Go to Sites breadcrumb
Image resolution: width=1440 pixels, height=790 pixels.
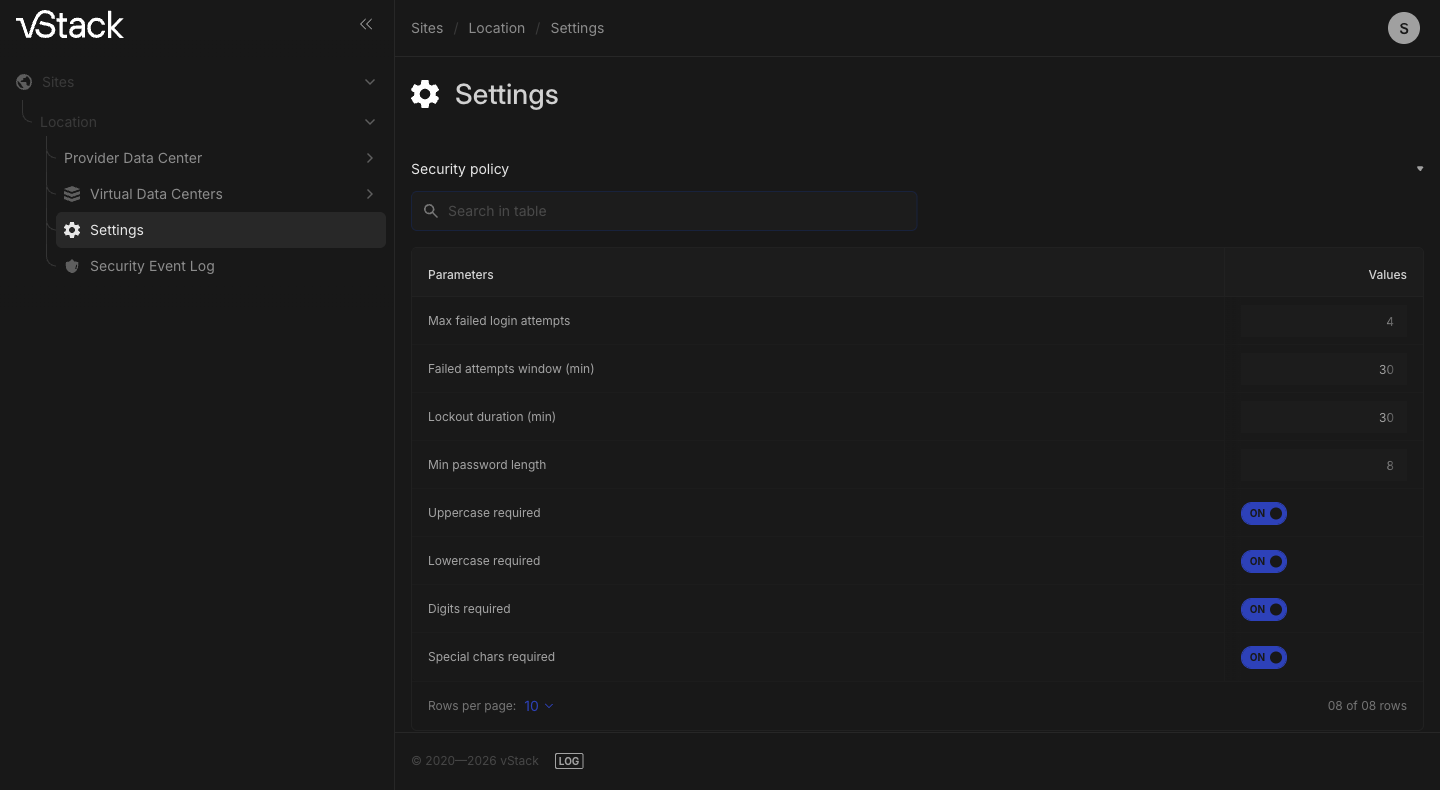pos(427,28)
